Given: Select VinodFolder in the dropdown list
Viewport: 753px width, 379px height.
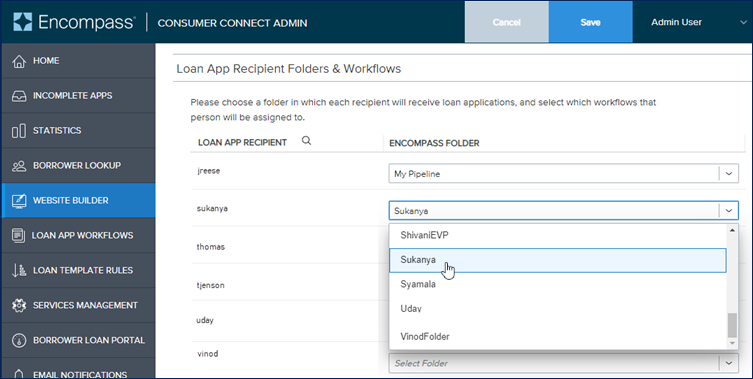Looking at the screenshot, I should pos(558,336).
